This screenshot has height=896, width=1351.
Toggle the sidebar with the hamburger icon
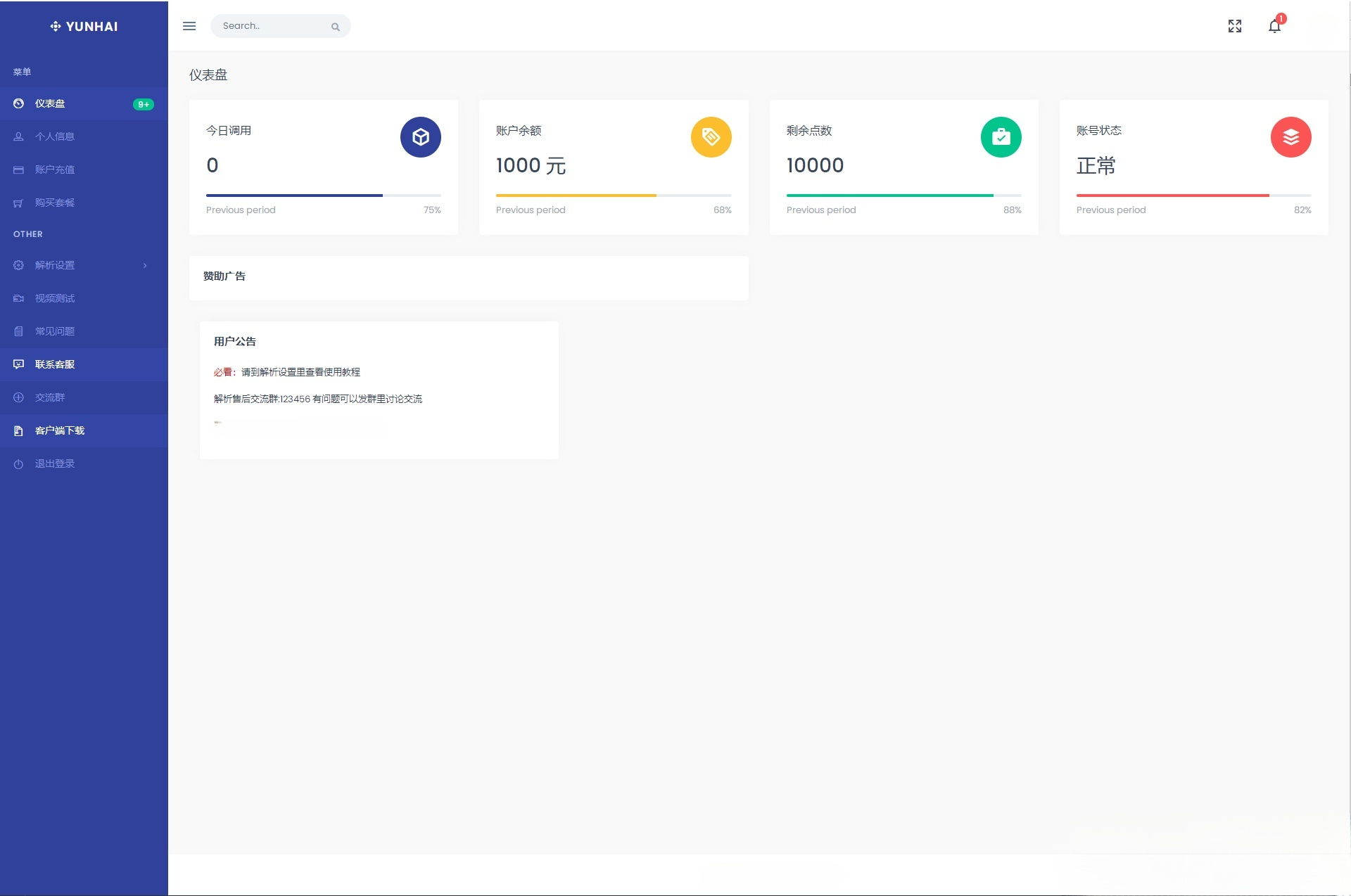[x=189, y=26]
